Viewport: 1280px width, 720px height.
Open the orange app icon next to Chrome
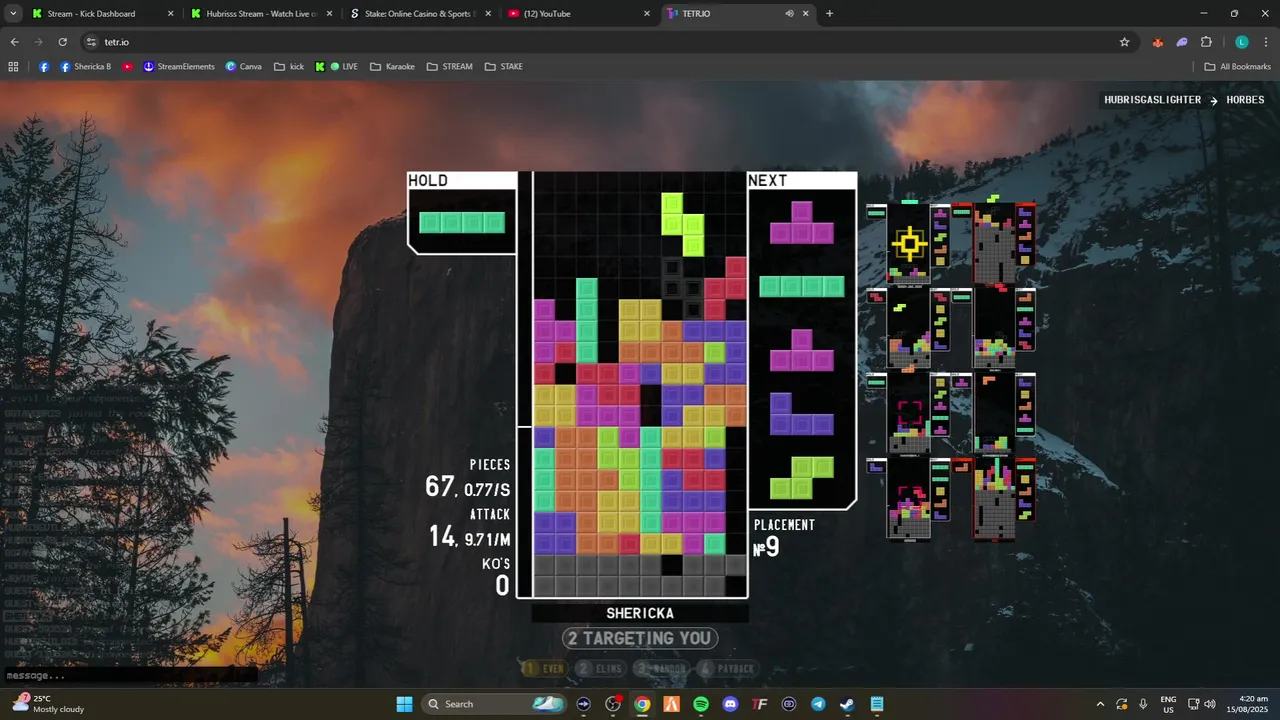(672, 704)
